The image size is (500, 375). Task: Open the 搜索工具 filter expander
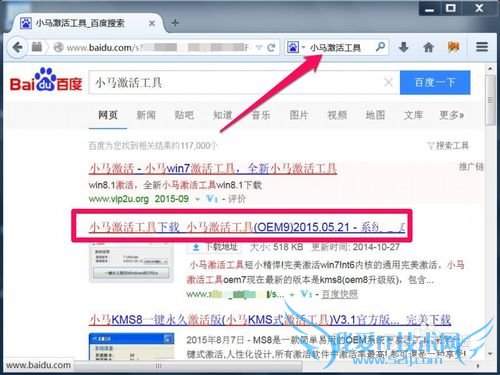point(448,145)
